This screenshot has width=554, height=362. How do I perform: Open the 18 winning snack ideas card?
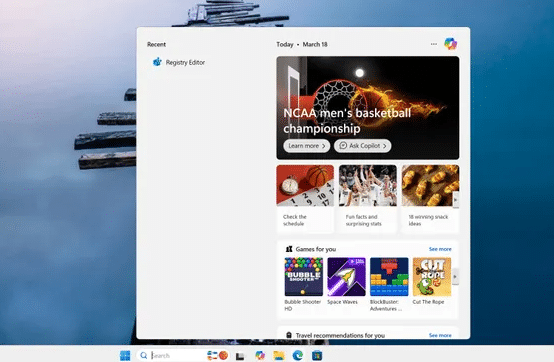coord(430,199)
